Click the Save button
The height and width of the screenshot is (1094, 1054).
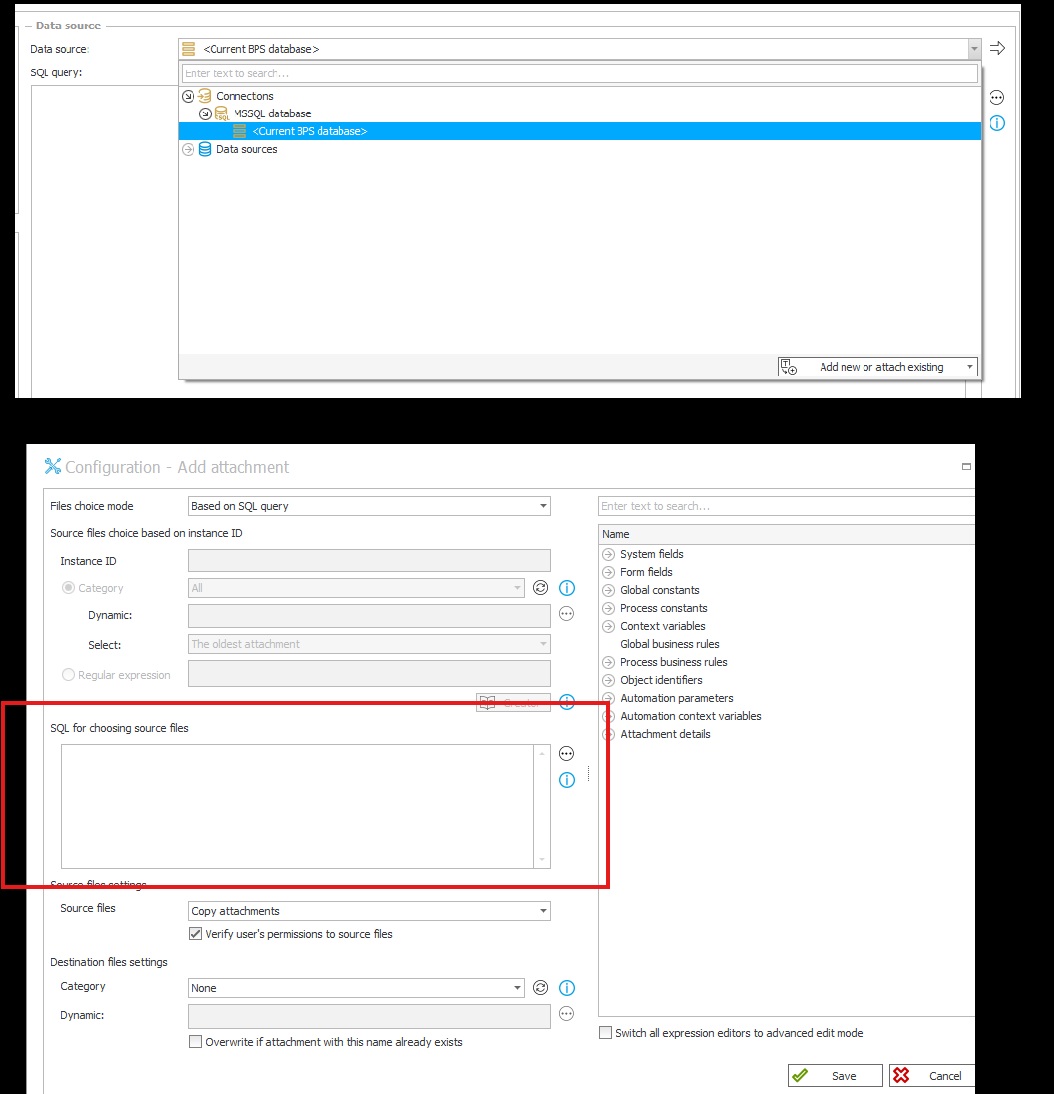pyautogui.click(x=835, y=1076)
